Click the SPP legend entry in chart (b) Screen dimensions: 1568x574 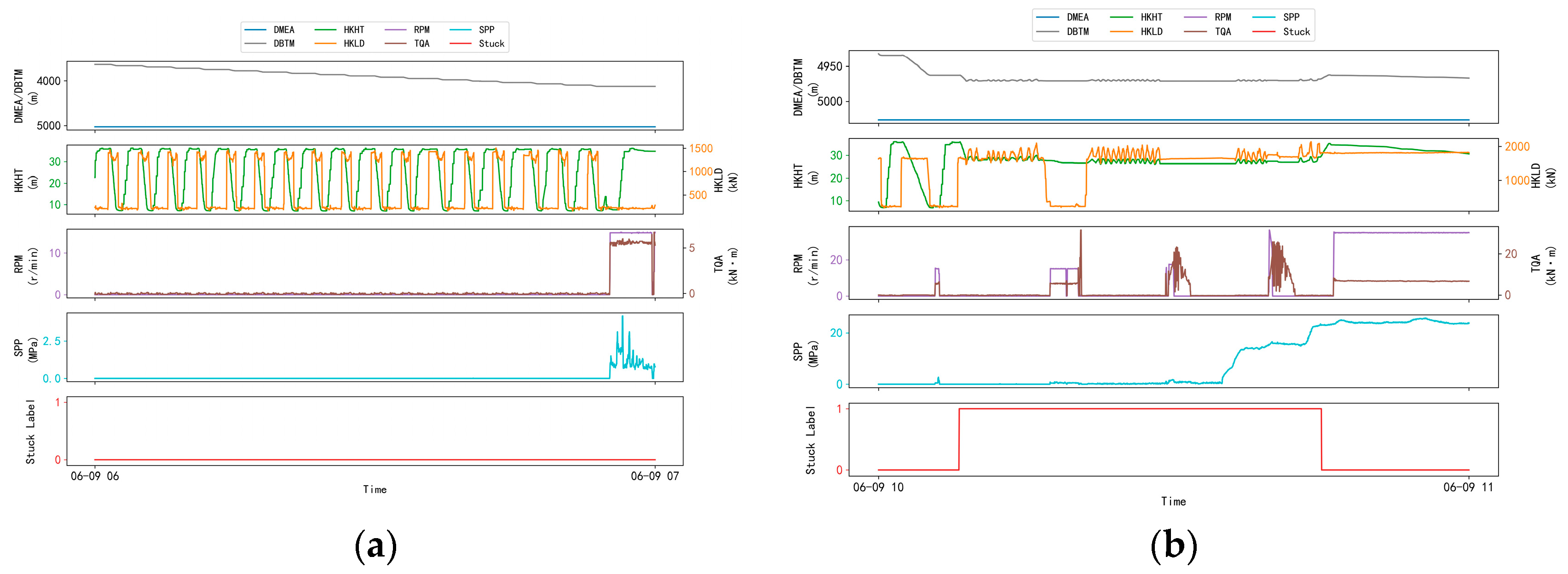pyautogui.click(x=1291, y=17)
